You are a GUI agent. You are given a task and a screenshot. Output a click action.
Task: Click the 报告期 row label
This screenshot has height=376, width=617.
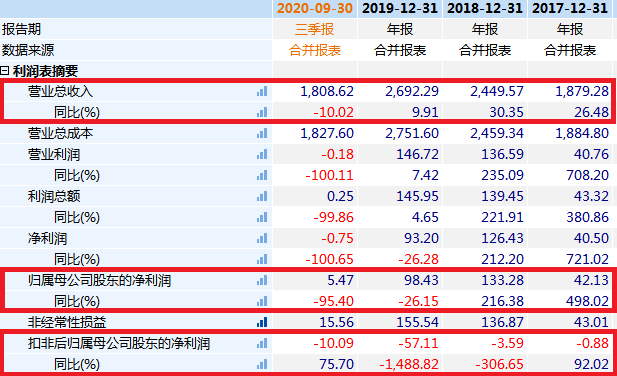21,29
